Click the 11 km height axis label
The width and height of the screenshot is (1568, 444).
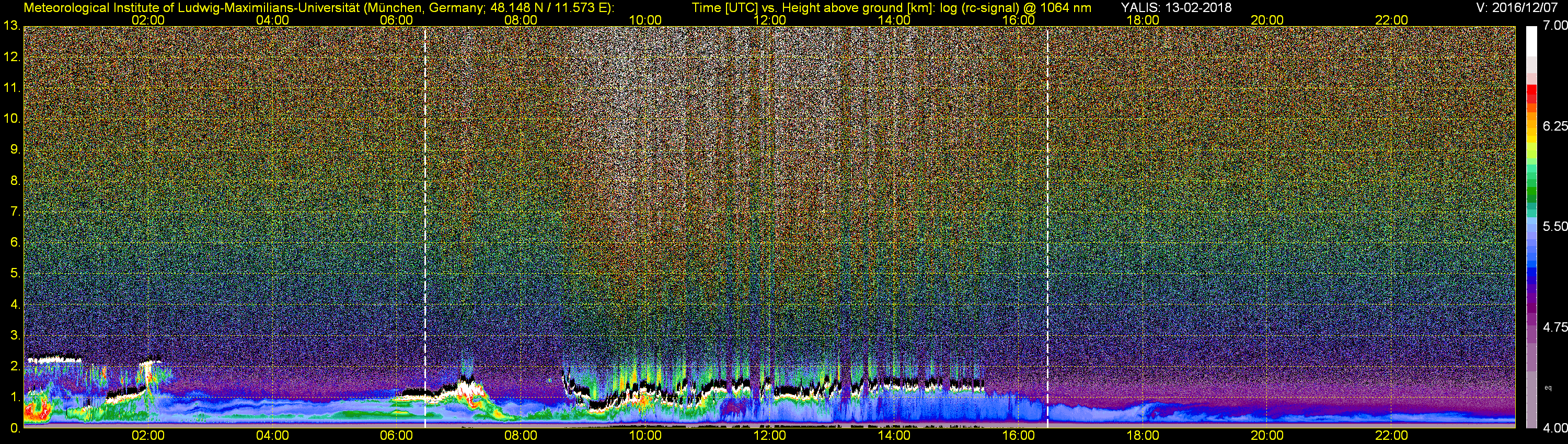(x=11, y=88)
